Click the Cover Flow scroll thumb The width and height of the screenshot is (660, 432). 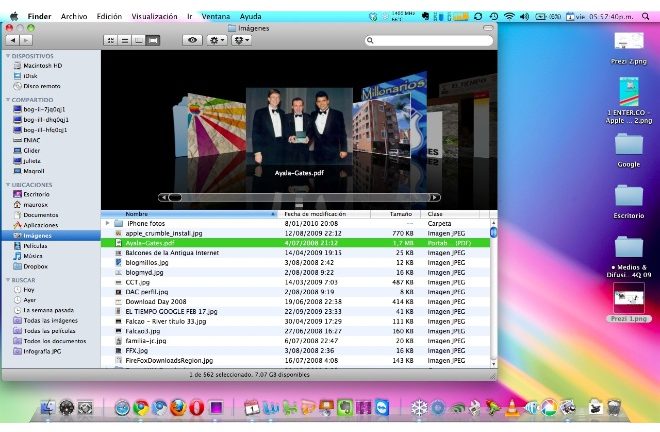[175, 197]
